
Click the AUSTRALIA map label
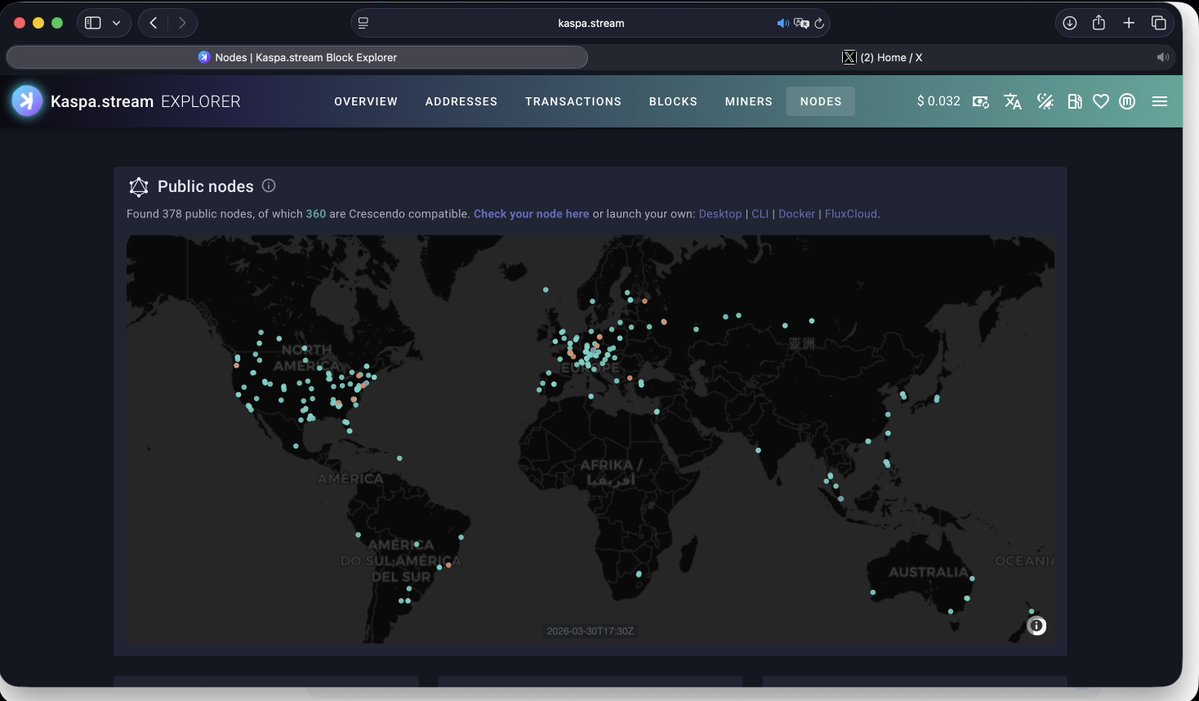point(928,572)
